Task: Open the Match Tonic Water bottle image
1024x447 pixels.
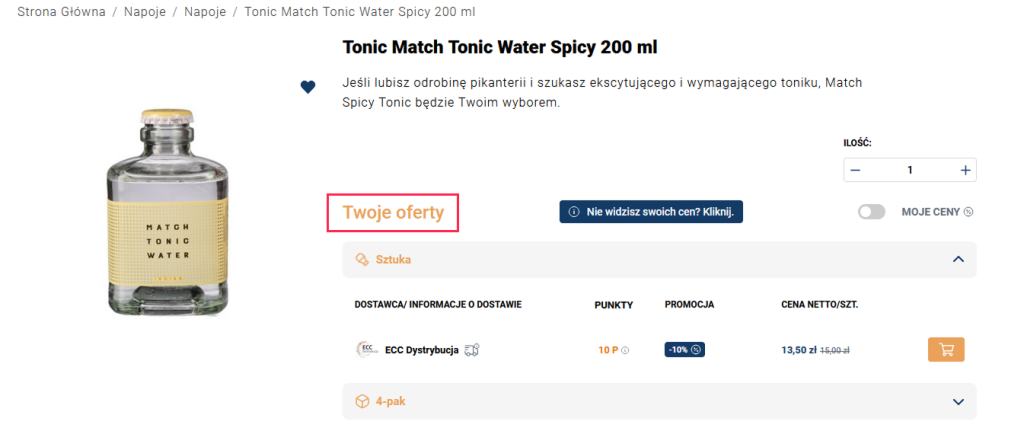Action: pyautogui.click(x=161, y=213)
